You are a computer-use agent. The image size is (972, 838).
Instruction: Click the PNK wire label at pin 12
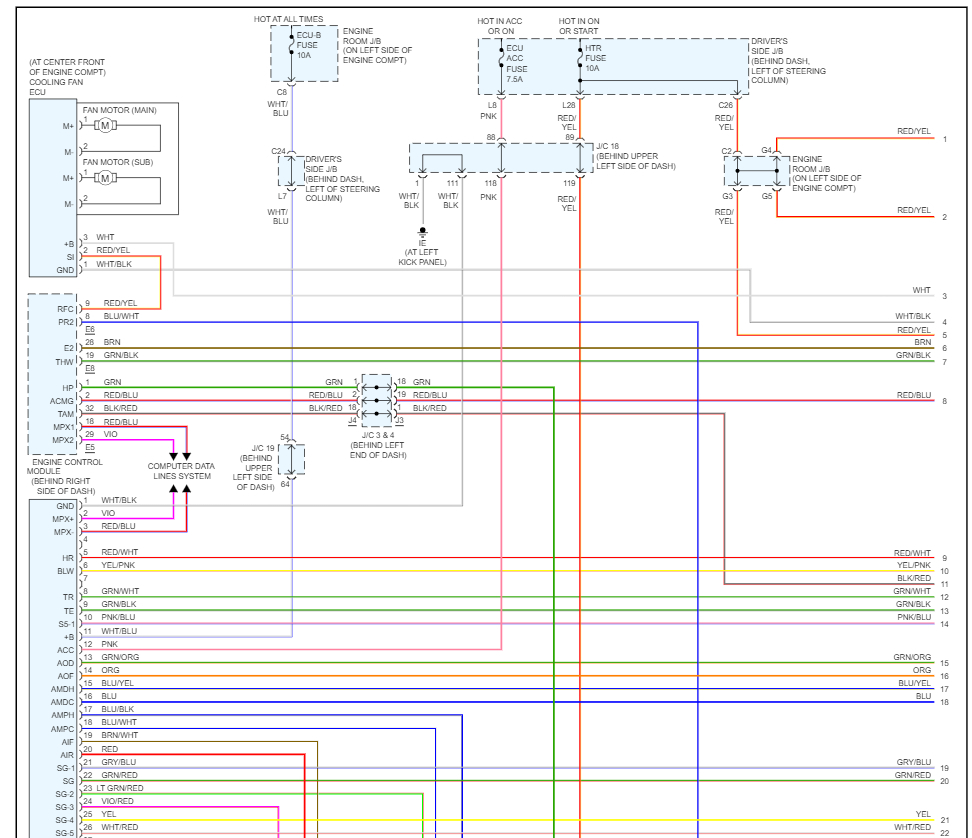109,644
